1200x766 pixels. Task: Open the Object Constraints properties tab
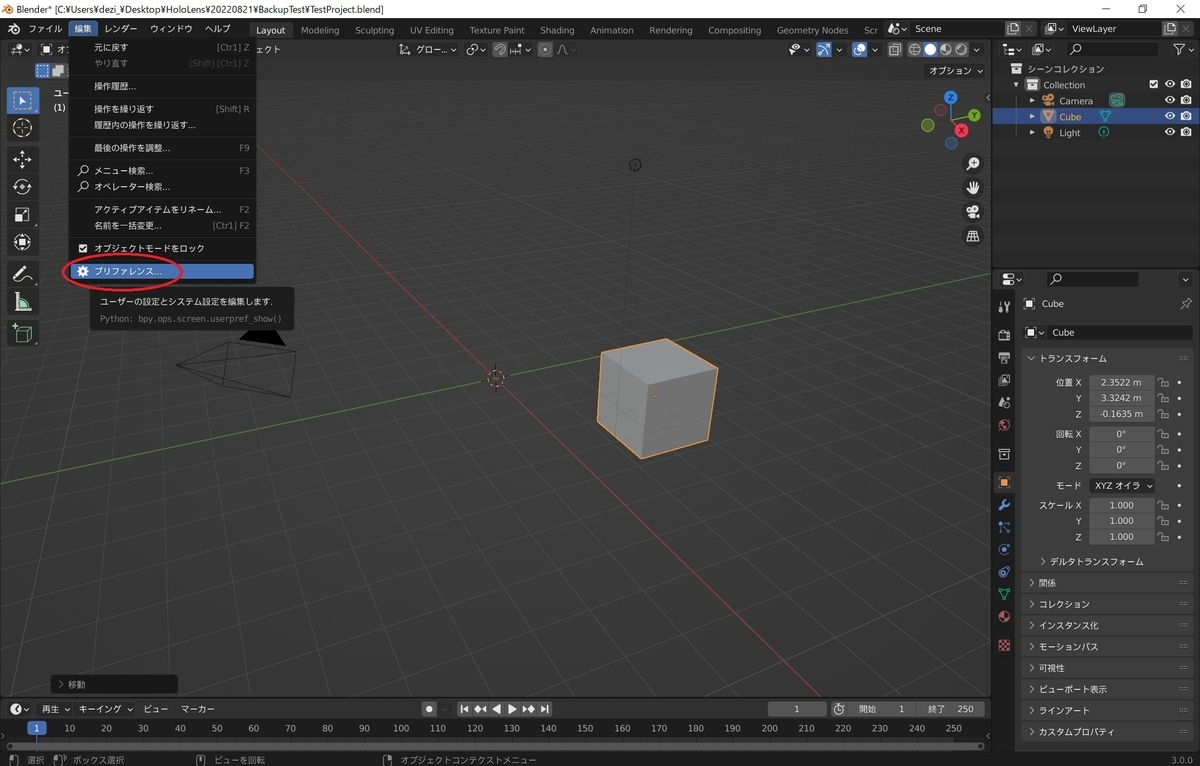click(1004, 572)
